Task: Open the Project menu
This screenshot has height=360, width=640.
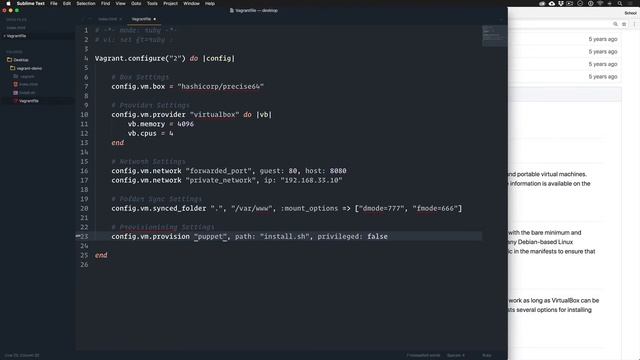Action: click(x=170, y=3)
